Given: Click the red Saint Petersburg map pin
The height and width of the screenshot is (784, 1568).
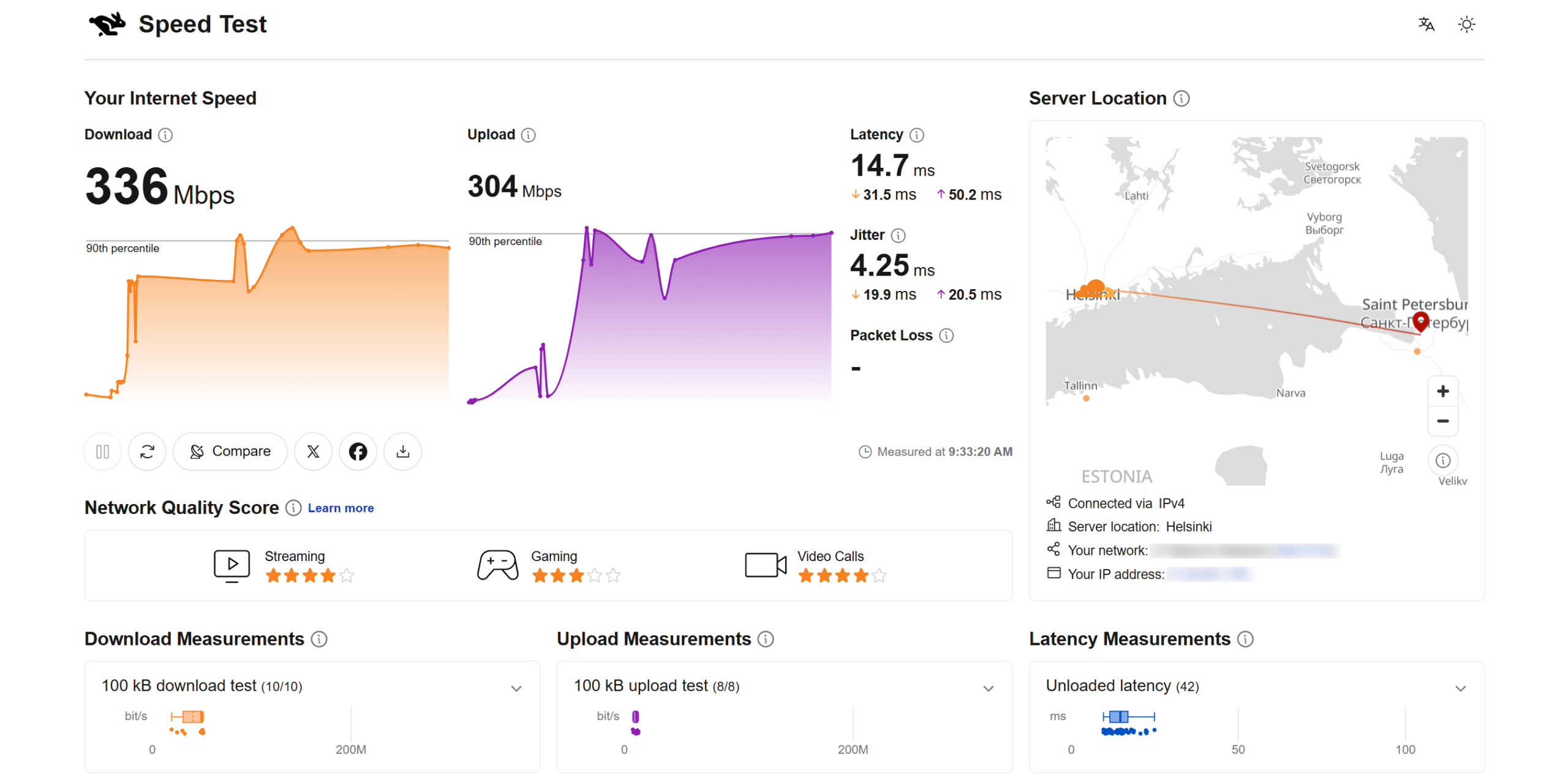Looking at the screenshot, I should pyautogui.click(x=1420, y=321).
